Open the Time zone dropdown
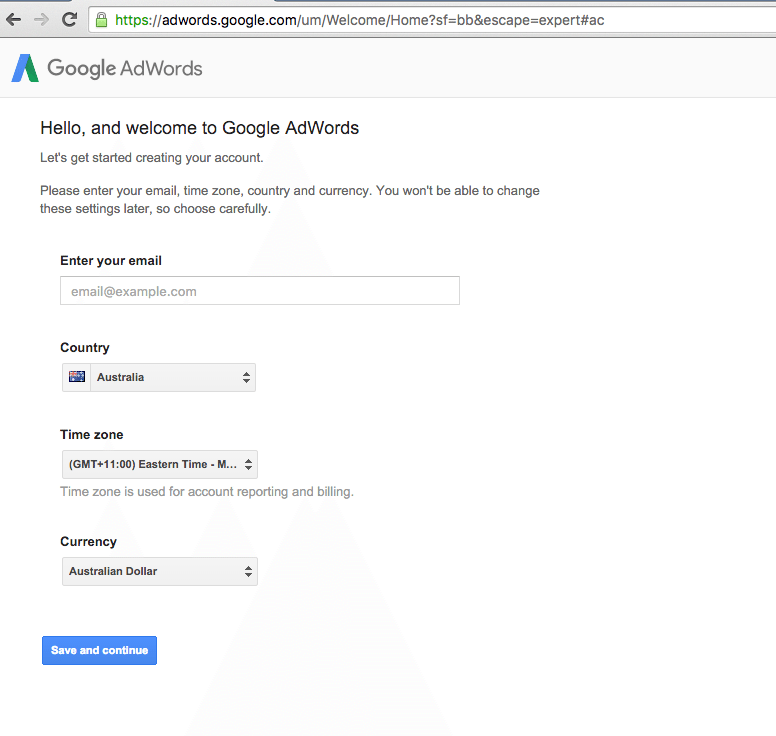The width and height of the screenshot is (776, 736). [160, 464]
